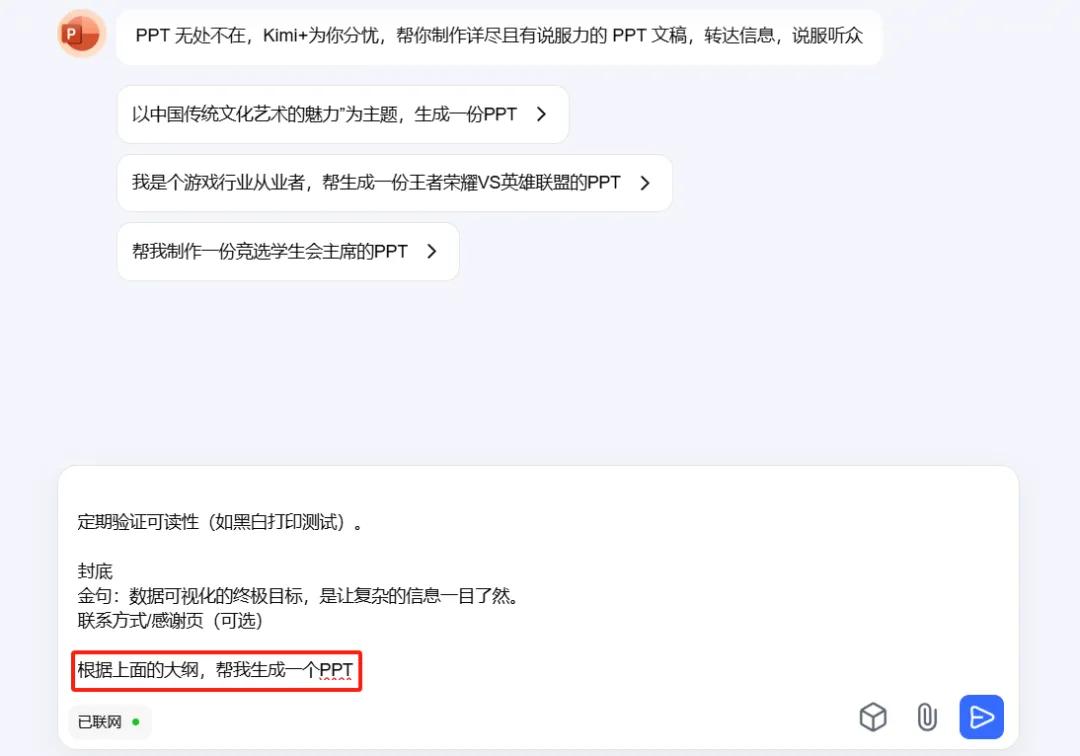This screenshot has height=756, width=1080.
Task: Click the 金句 line in the input box
Action: 298,596
